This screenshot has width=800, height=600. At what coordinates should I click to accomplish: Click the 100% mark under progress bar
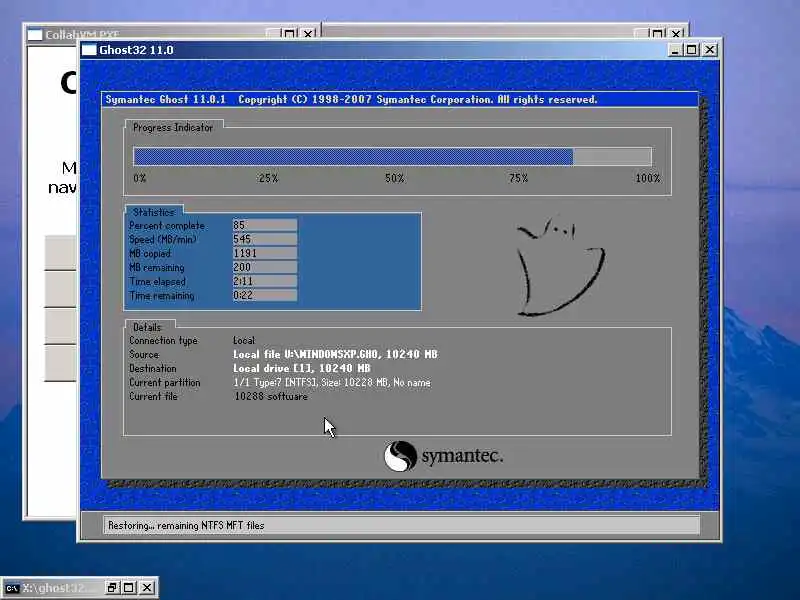coord(647,178)
